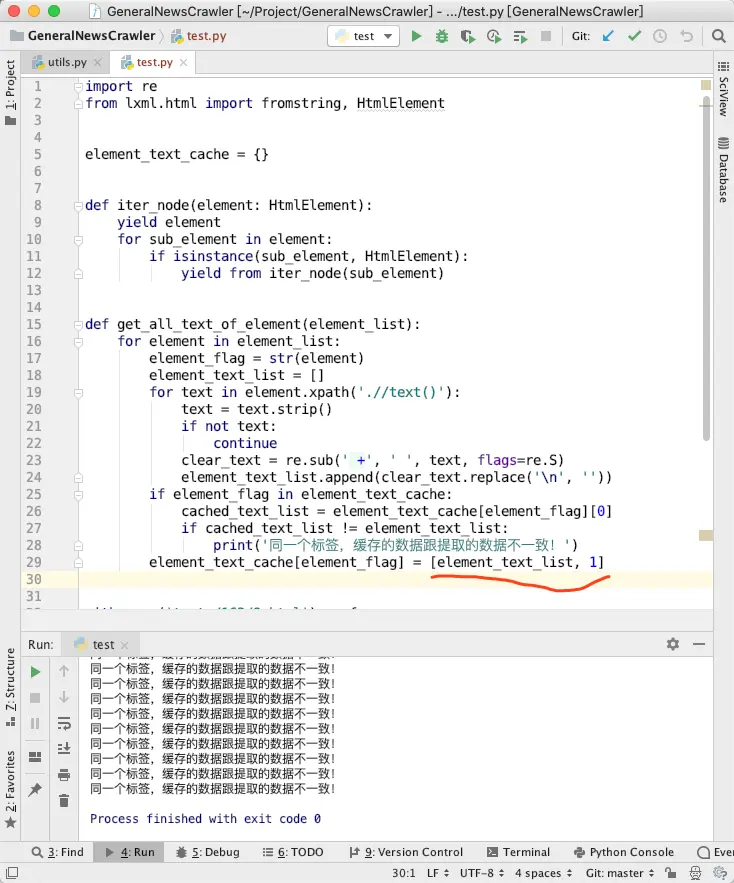Open the SciView side panel
This screenshot has height=883, width=734.
pos(723,89)
